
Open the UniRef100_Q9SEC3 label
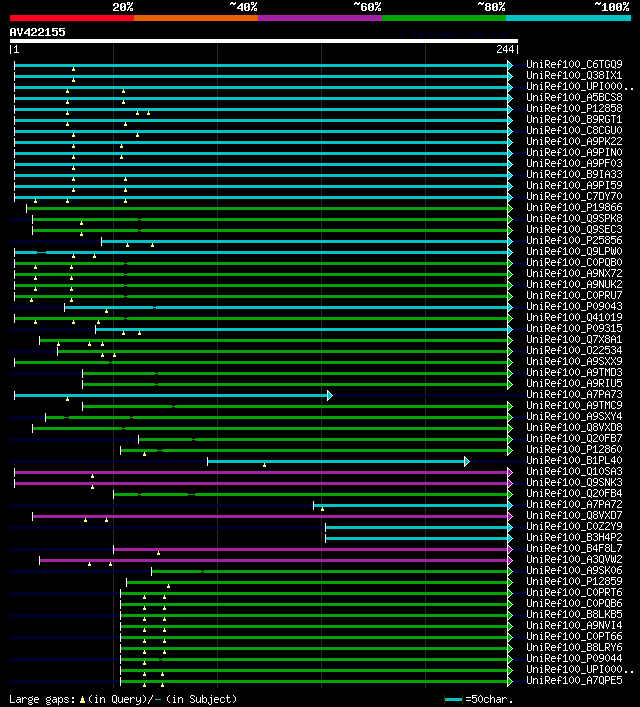pos(574,230)
